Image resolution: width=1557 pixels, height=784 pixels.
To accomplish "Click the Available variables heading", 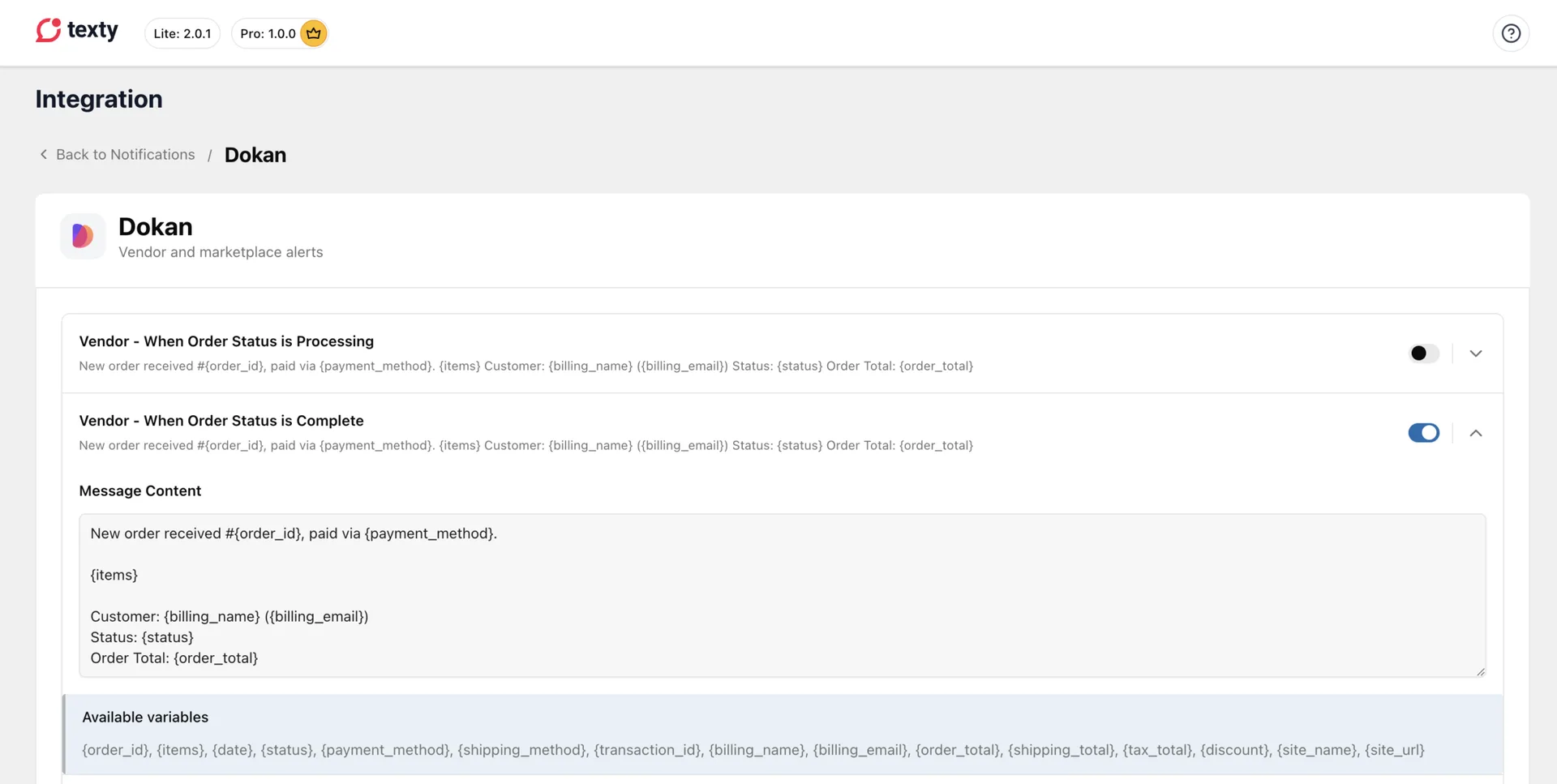I will (x=145, y=717).
